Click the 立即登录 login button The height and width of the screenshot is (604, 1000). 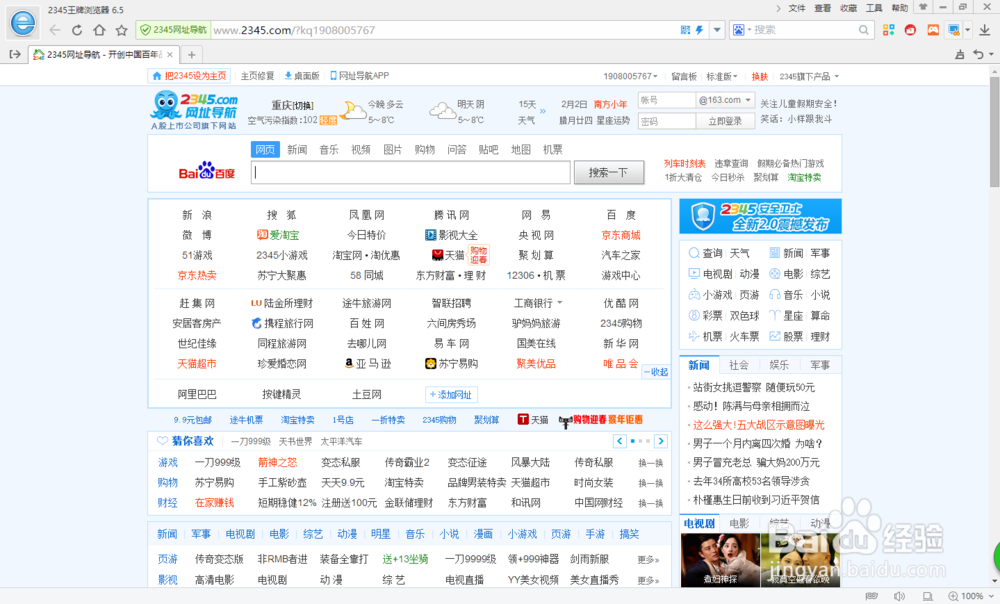(725, 121)
